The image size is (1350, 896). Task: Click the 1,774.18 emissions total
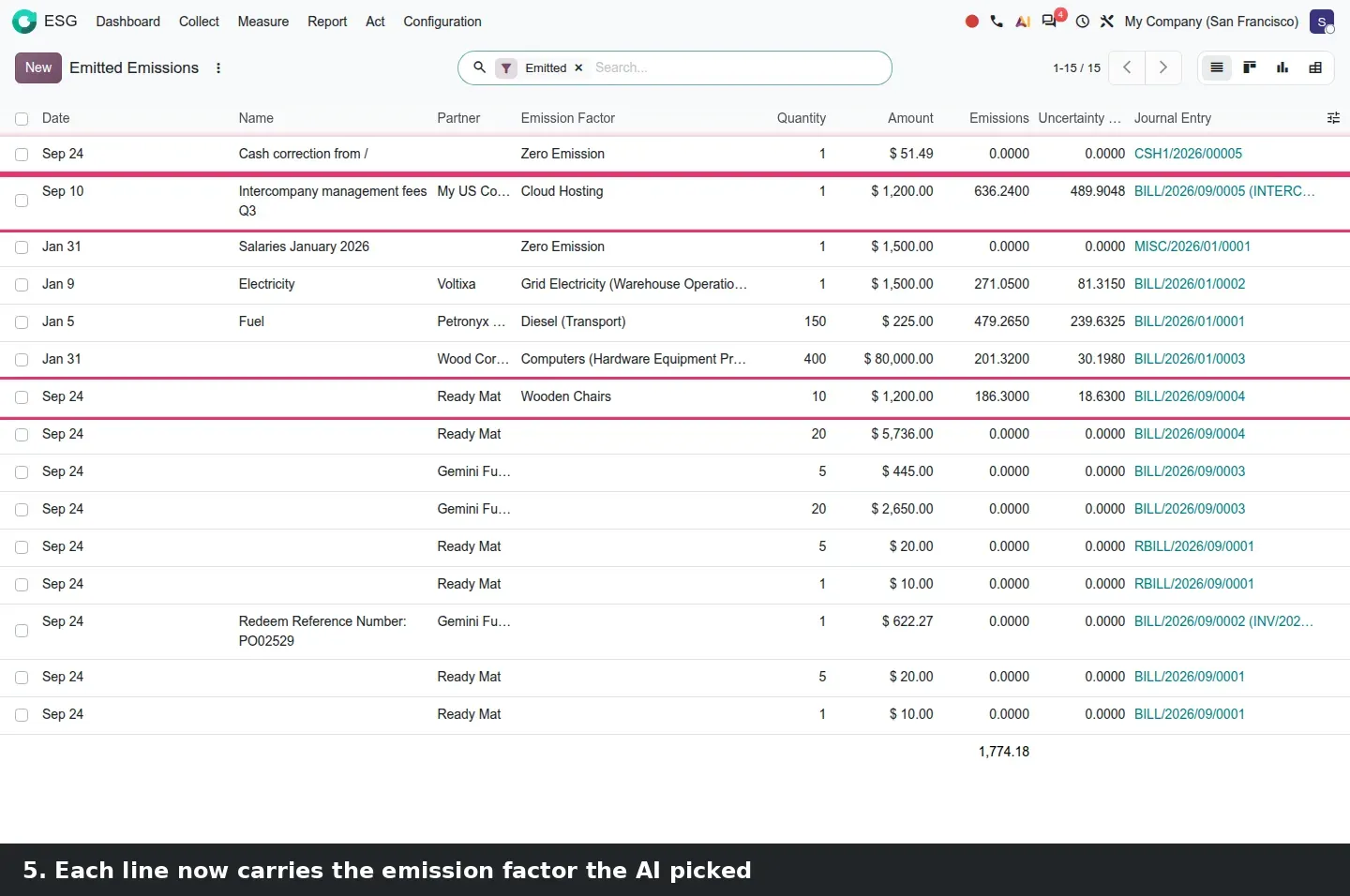(x=1004, y=752)
